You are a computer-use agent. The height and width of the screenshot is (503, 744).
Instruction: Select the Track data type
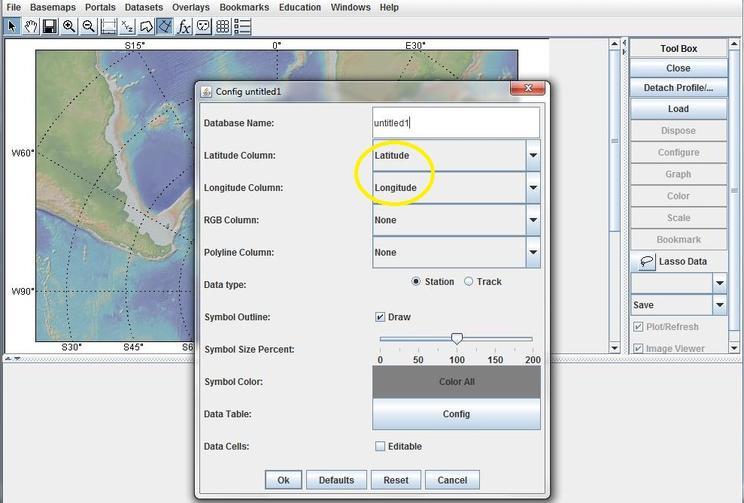[468, 282]
